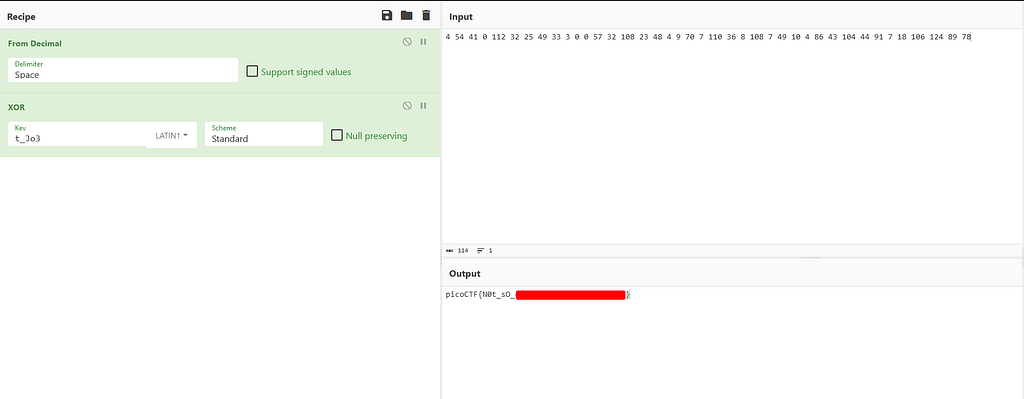Click the Input panel heading
Image resolution: width=1024 pixels, height=399 pixels.
[461, 17]
